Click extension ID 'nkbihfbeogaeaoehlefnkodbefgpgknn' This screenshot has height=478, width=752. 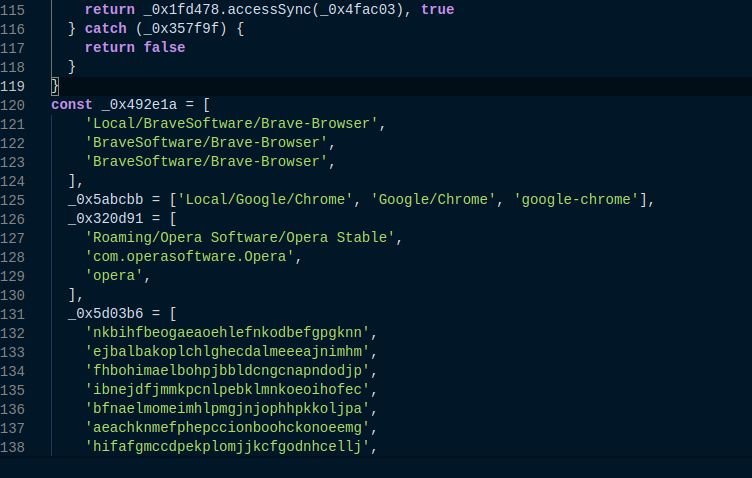click(227, 333)
